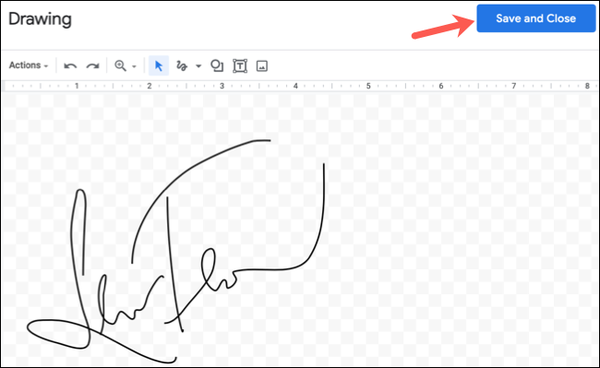Click the ruler at mark 4

point(295,86)
